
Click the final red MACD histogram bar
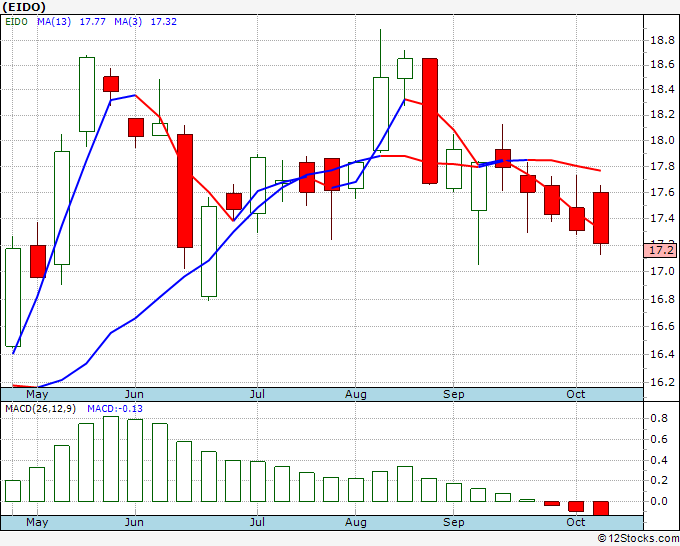coord(601,508)
